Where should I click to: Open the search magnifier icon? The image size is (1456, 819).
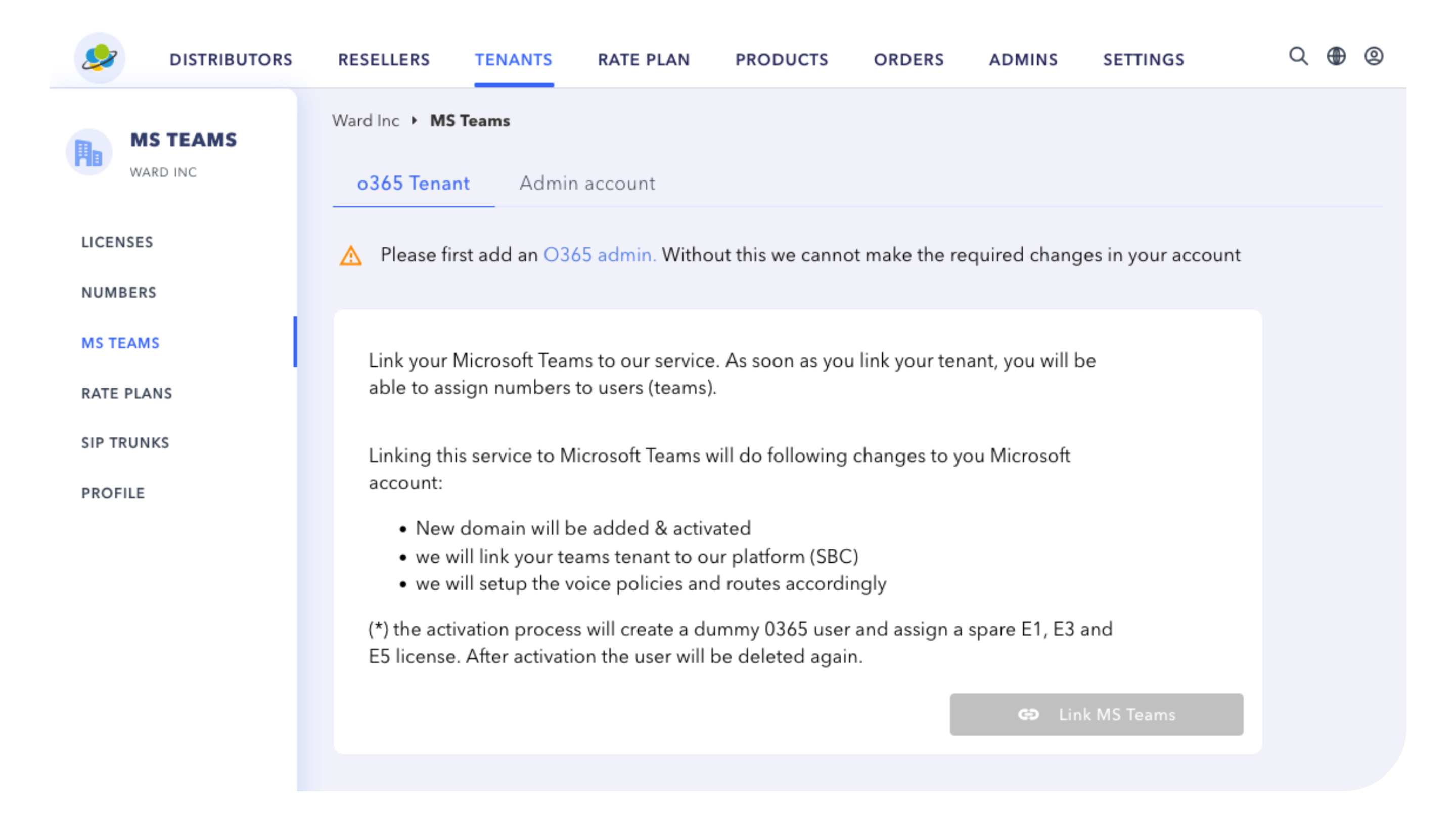pyautogui.click(x=1298, y=57)
